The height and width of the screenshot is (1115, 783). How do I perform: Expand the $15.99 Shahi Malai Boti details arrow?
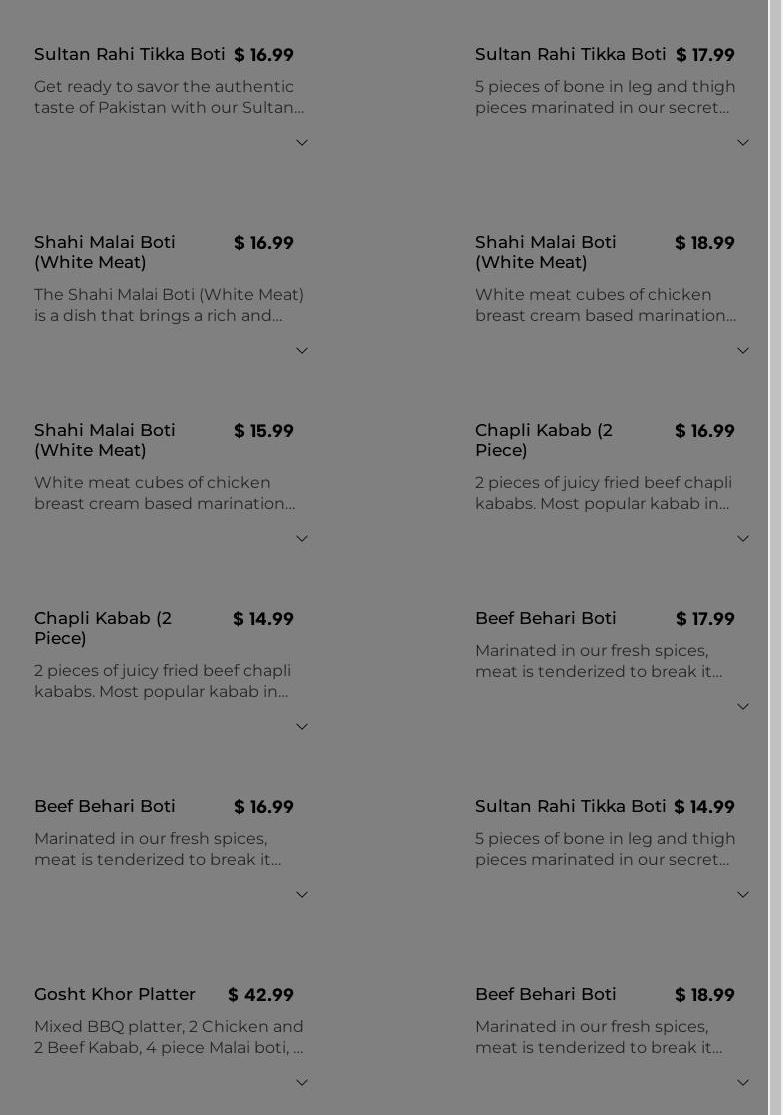pos(302,539)
